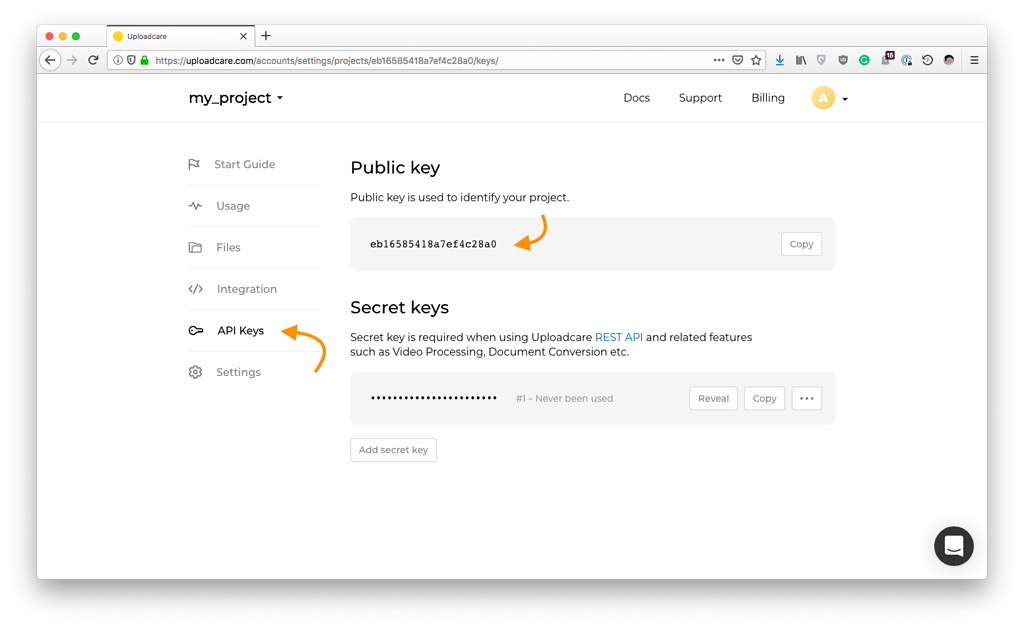
Task: Open Usage via the activity icon
Action: pyautogui.click(x=194, y=206)
